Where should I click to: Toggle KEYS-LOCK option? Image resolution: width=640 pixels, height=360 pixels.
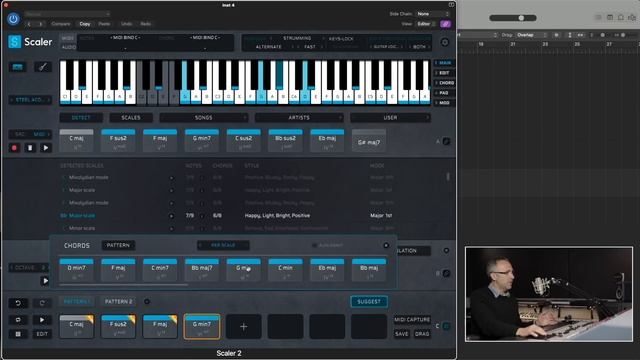point(341,38)
